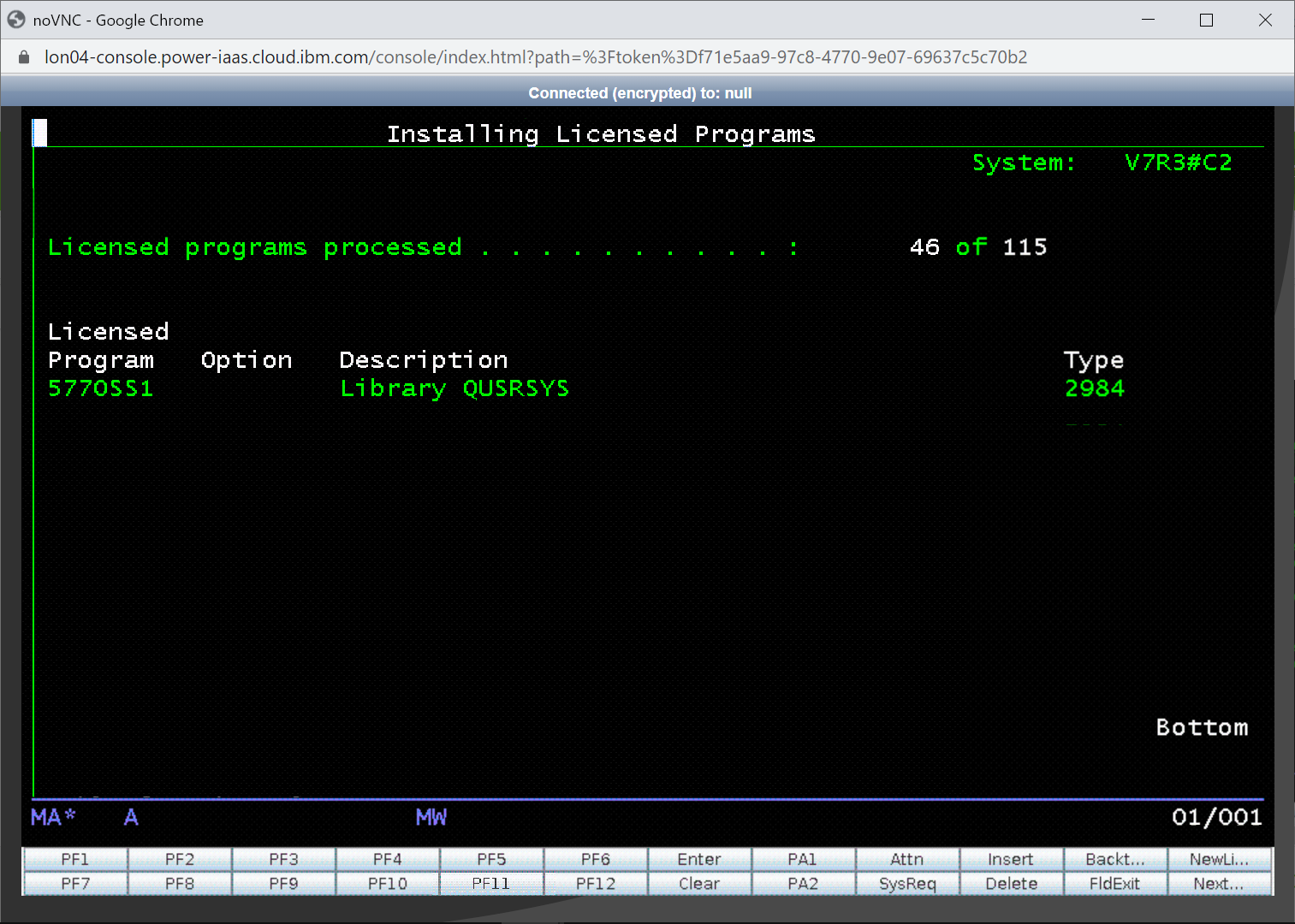Click the Delete key button
The image size is (1295, 924).
pyautogui.click(x=1011, y=883)
